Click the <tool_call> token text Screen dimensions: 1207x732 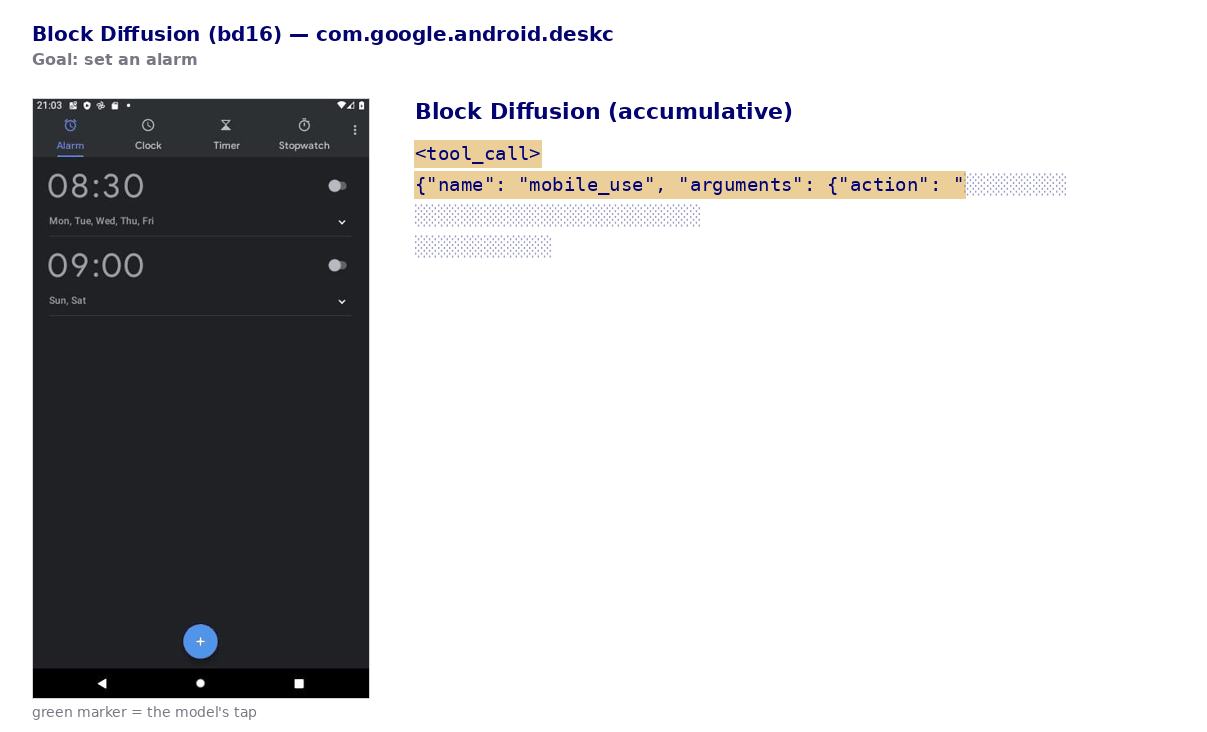(478, 154)
